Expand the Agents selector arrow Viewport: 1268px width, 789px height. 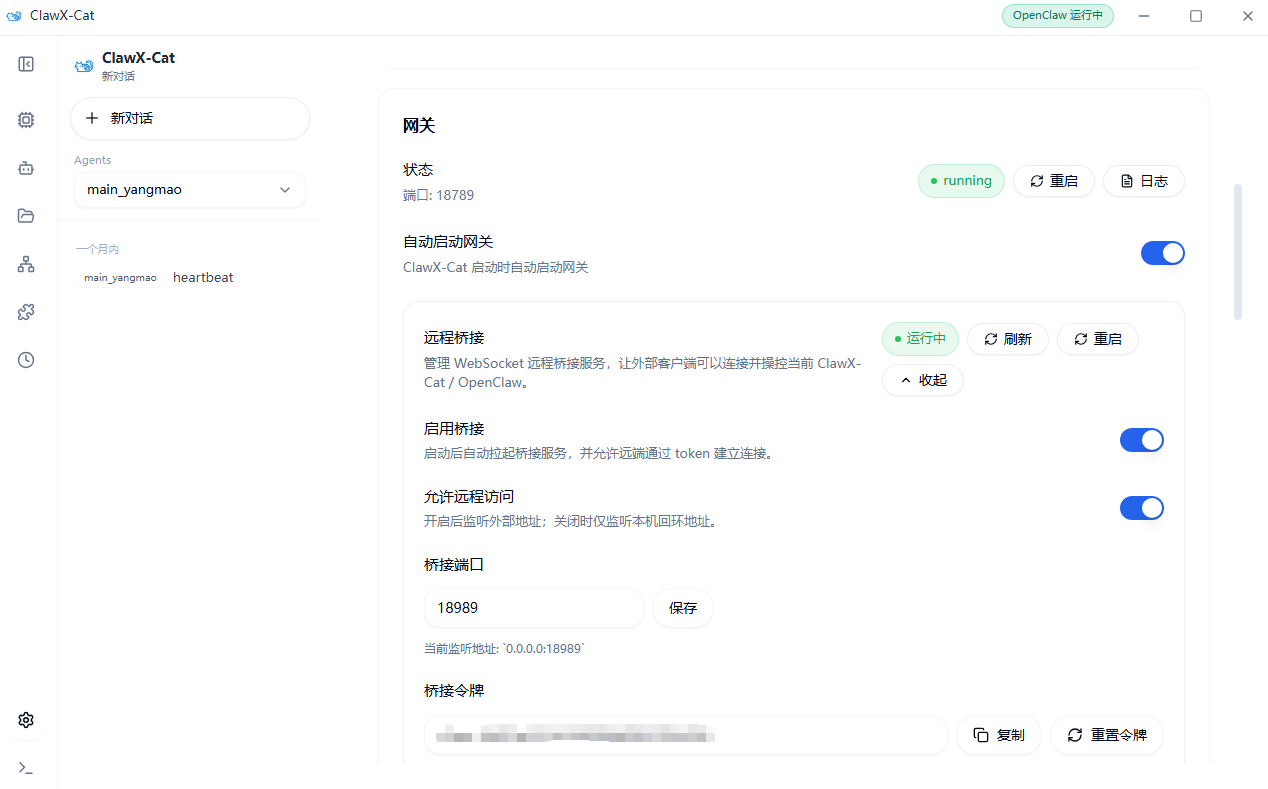pos(285,189)
